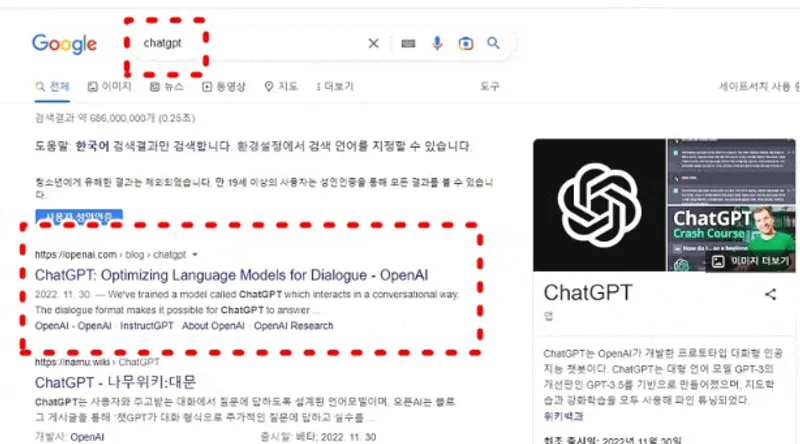The width and height of the screenshot is (800, 444).
Task: Open ChatGPT: Optimizing Language Models result
Action: (x=231, y=275)
